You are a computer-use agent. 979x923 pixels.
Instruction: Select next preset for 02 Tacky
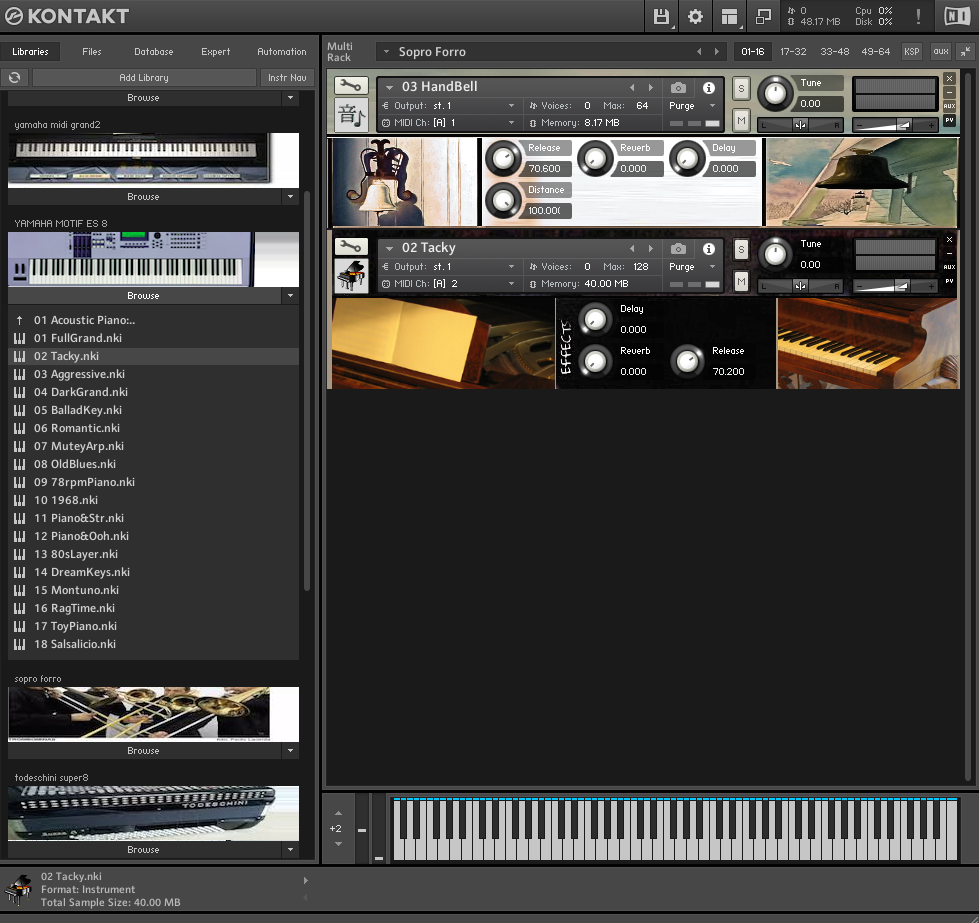coord(651,249)
